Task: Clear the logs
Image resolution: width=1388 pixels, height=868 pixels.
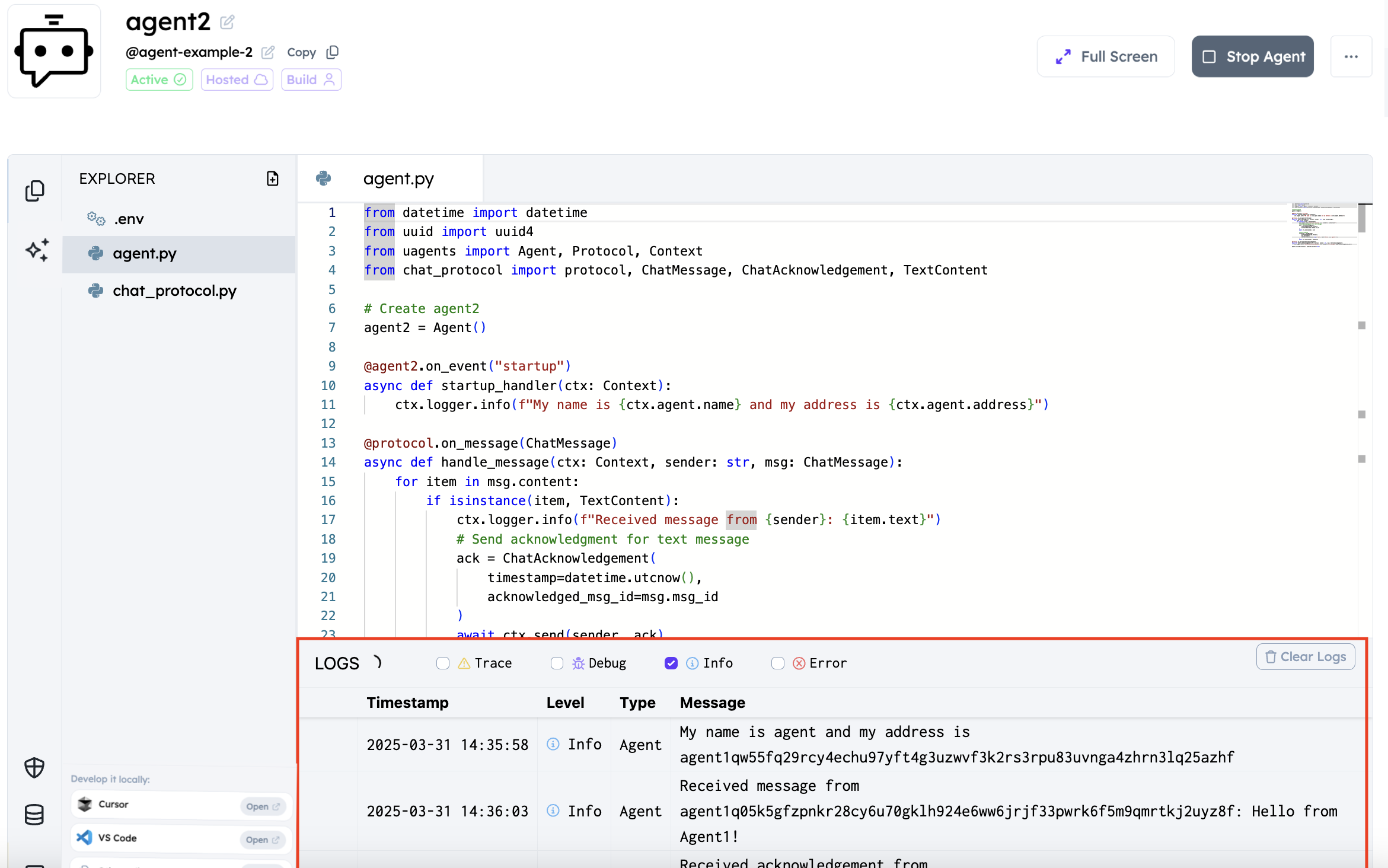Action: pyautogui.click(x=1306, y=656)
